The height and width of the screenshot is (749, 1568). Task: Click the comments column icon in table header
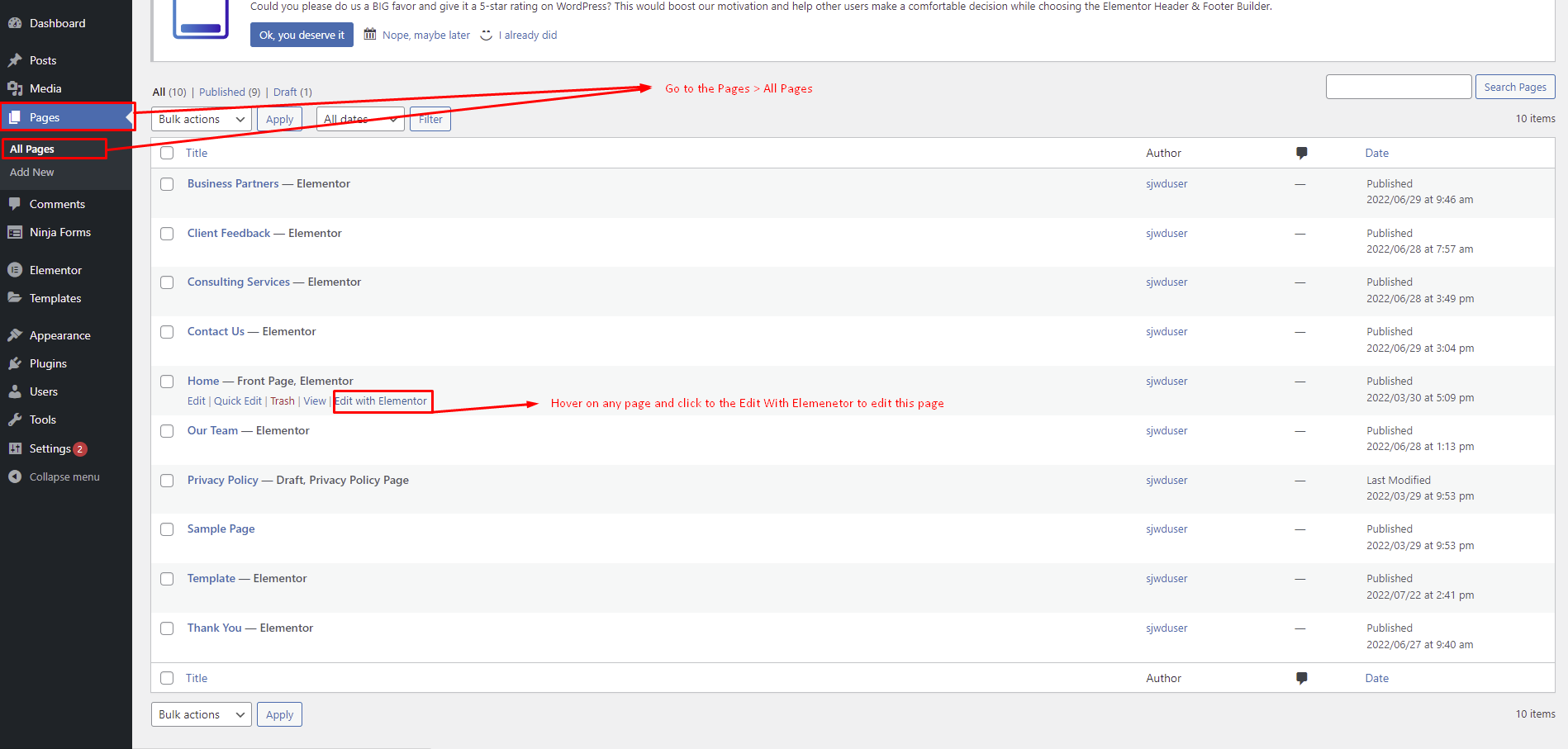click(1301, 153)
